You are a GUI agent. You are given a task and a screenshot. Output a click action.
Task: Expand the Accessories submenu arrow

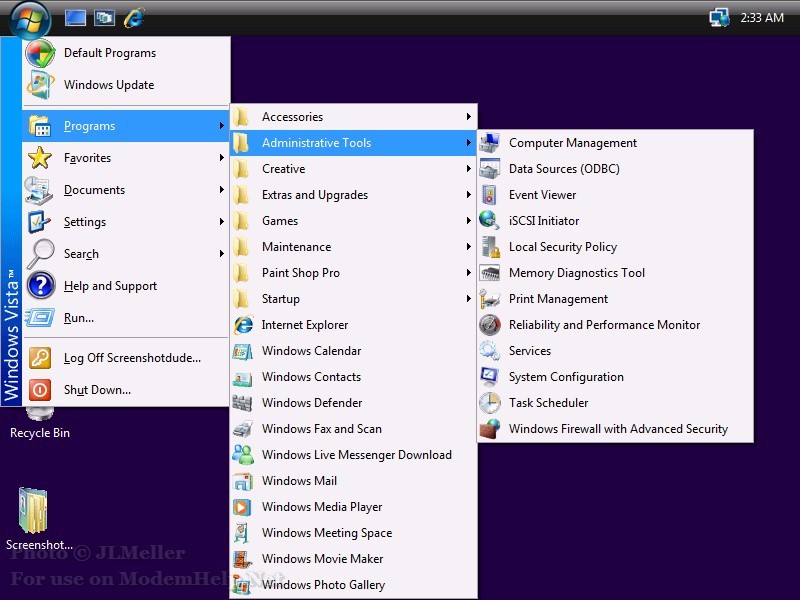pos(468,117)
